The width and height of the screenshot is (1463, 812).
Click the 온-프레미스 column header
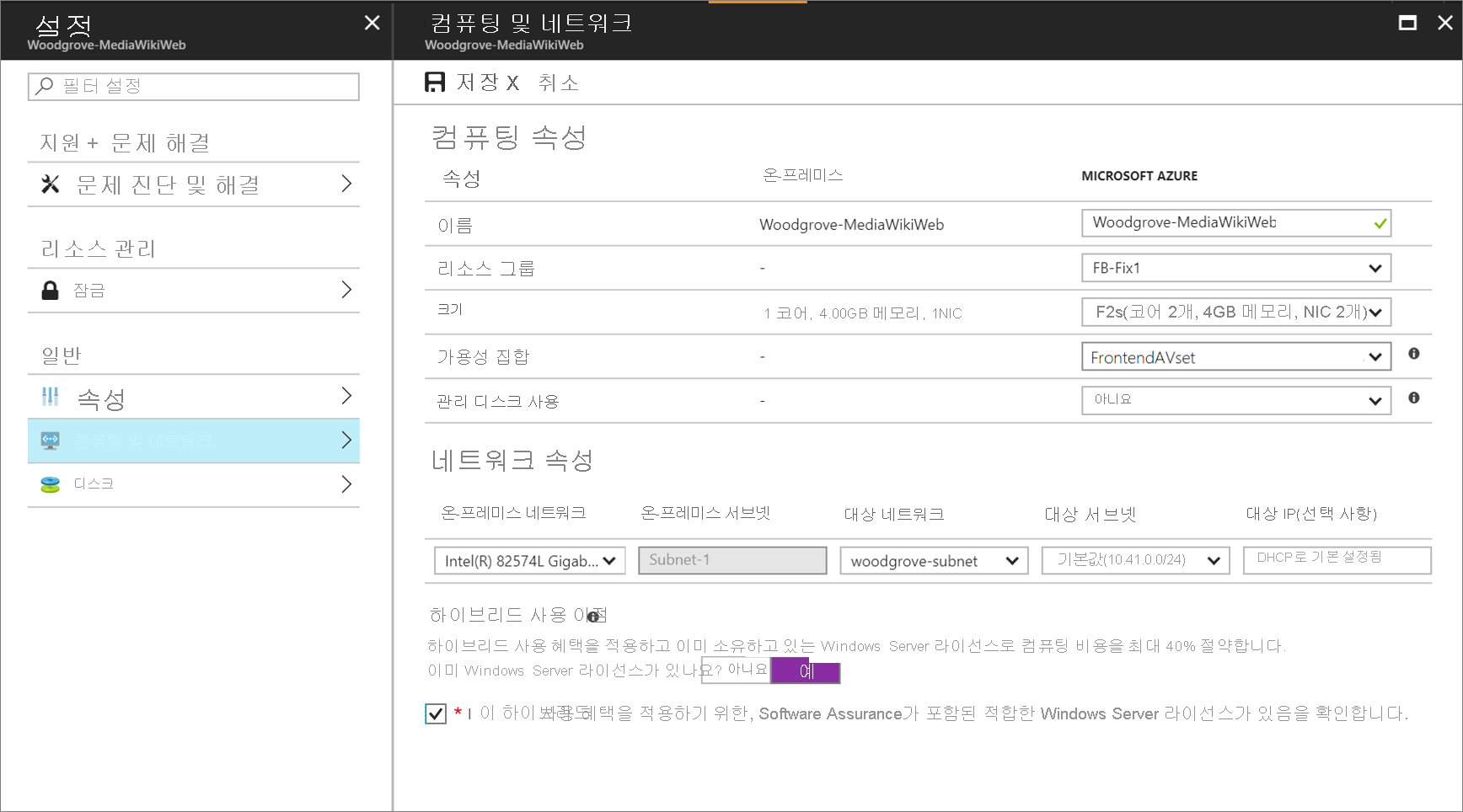(x=802, y=175)
